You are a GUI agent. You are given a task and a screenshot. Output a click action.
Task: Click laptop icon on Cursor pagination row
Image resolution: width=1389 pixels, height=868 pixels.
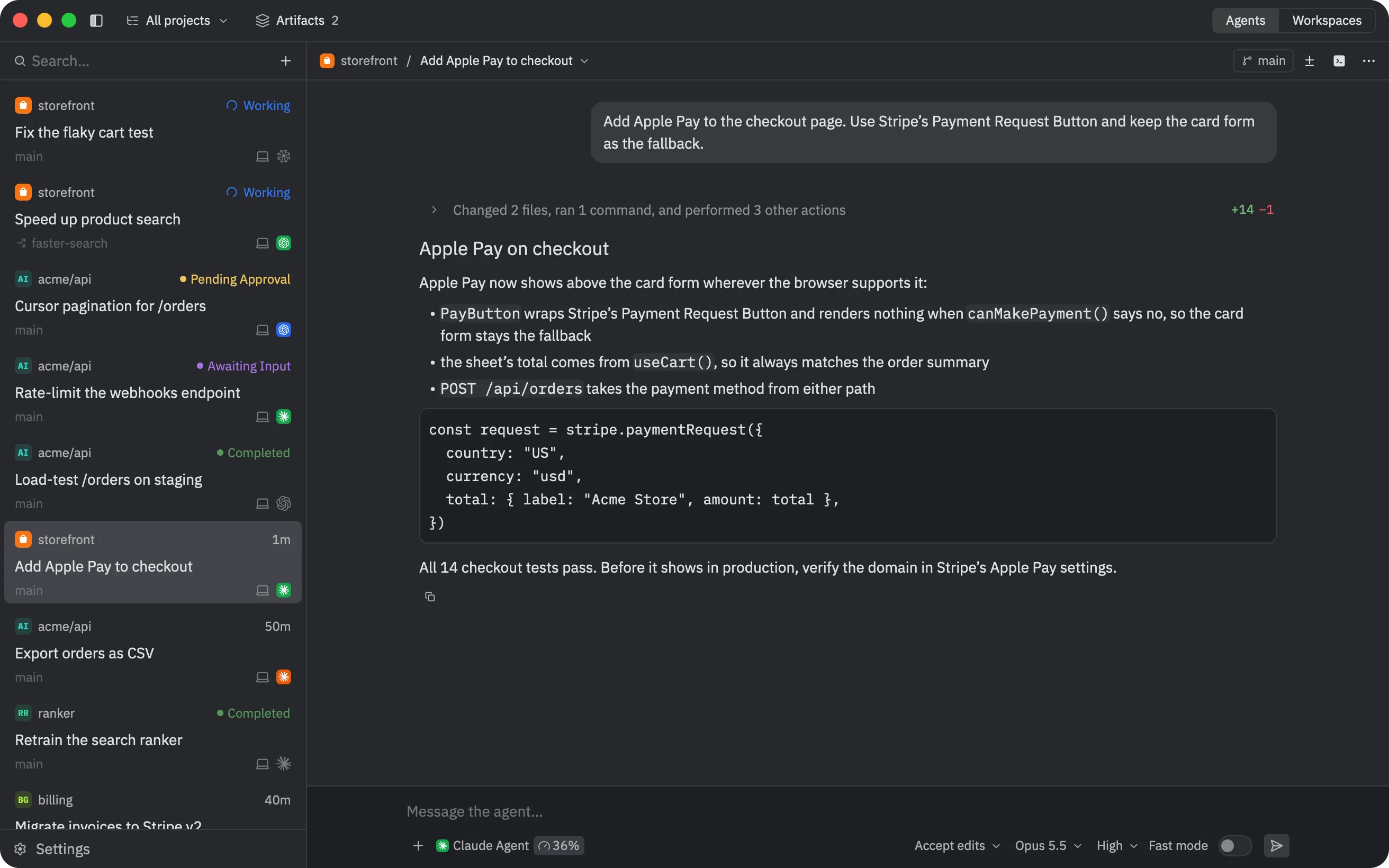[x=263, y=330]
